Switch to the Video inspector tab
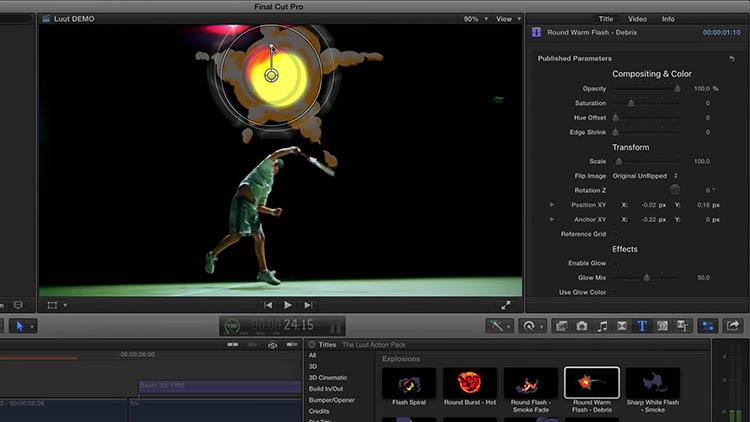750x422 pixels. [x=637, y=19]
